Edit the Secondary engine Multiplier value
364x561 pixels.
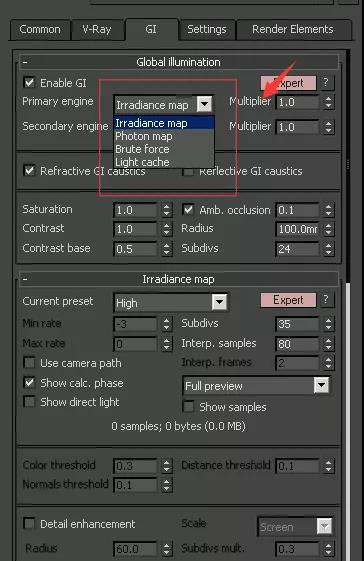(x=297, y=127)
